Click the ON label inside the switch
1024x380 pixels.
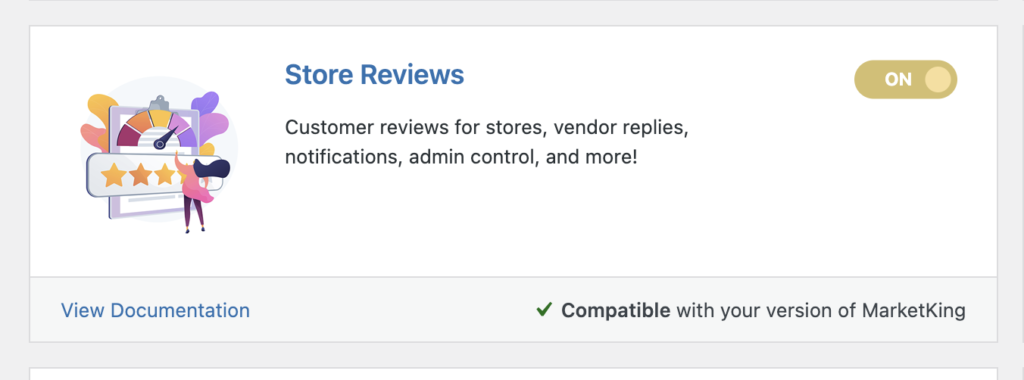898,80
